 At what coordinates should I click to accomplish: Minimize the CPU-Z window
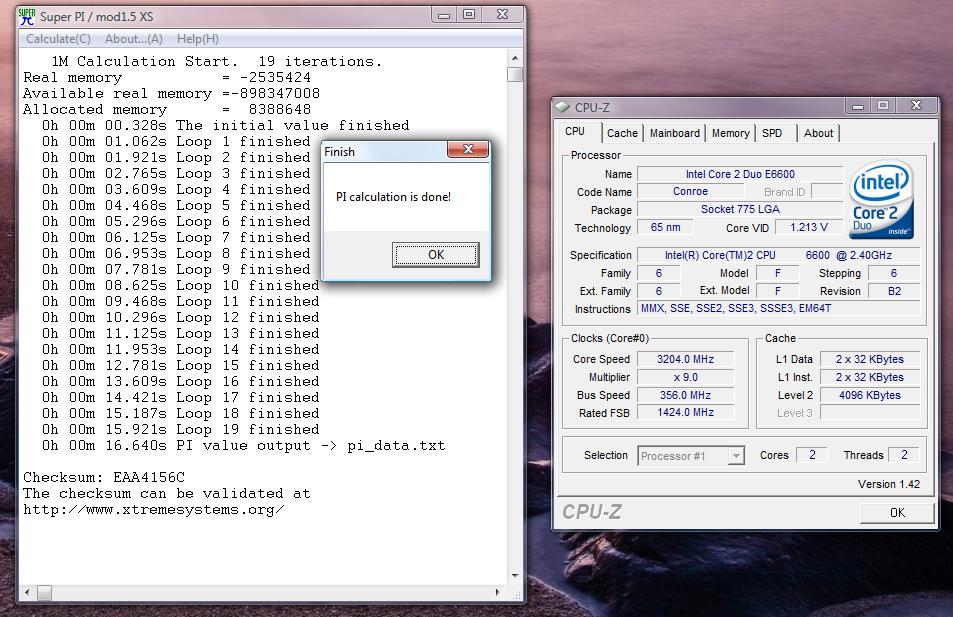point(858,106)
